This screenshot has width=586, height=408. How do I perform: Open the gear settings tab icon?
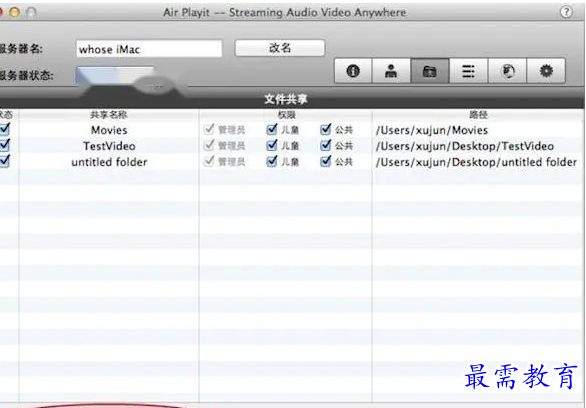pyautogui.click(x=546, y=71)
